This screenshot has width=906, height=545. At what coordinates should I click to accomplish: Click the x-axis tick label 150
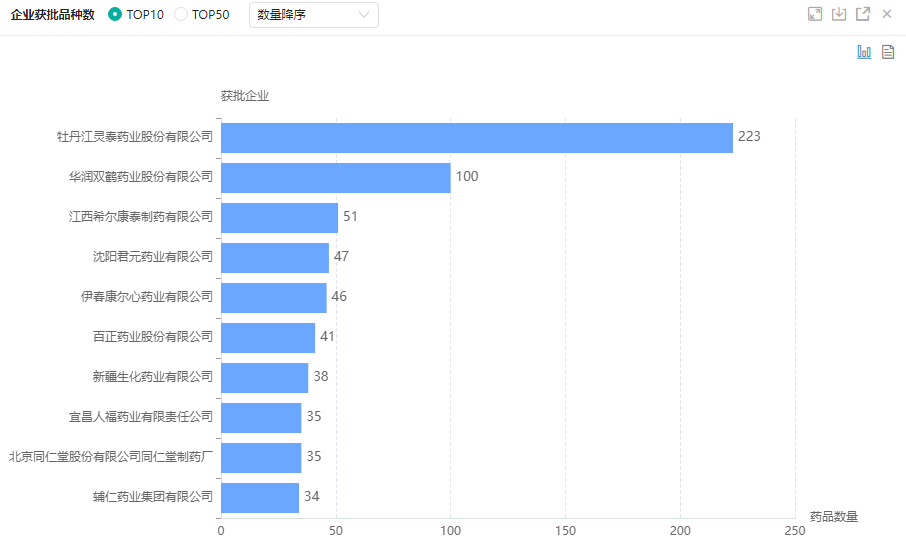tap(565, 531)
